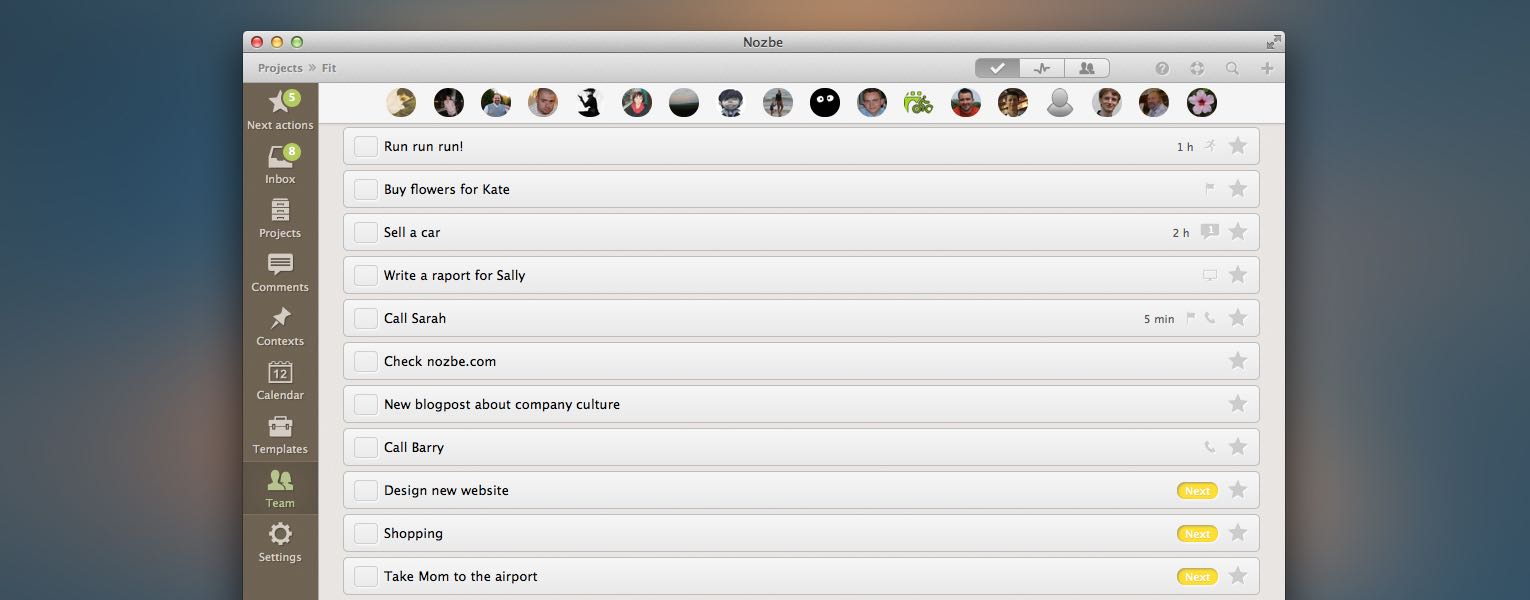Open the Templates section
1530x600 pixels.
(x=280, y=435)
